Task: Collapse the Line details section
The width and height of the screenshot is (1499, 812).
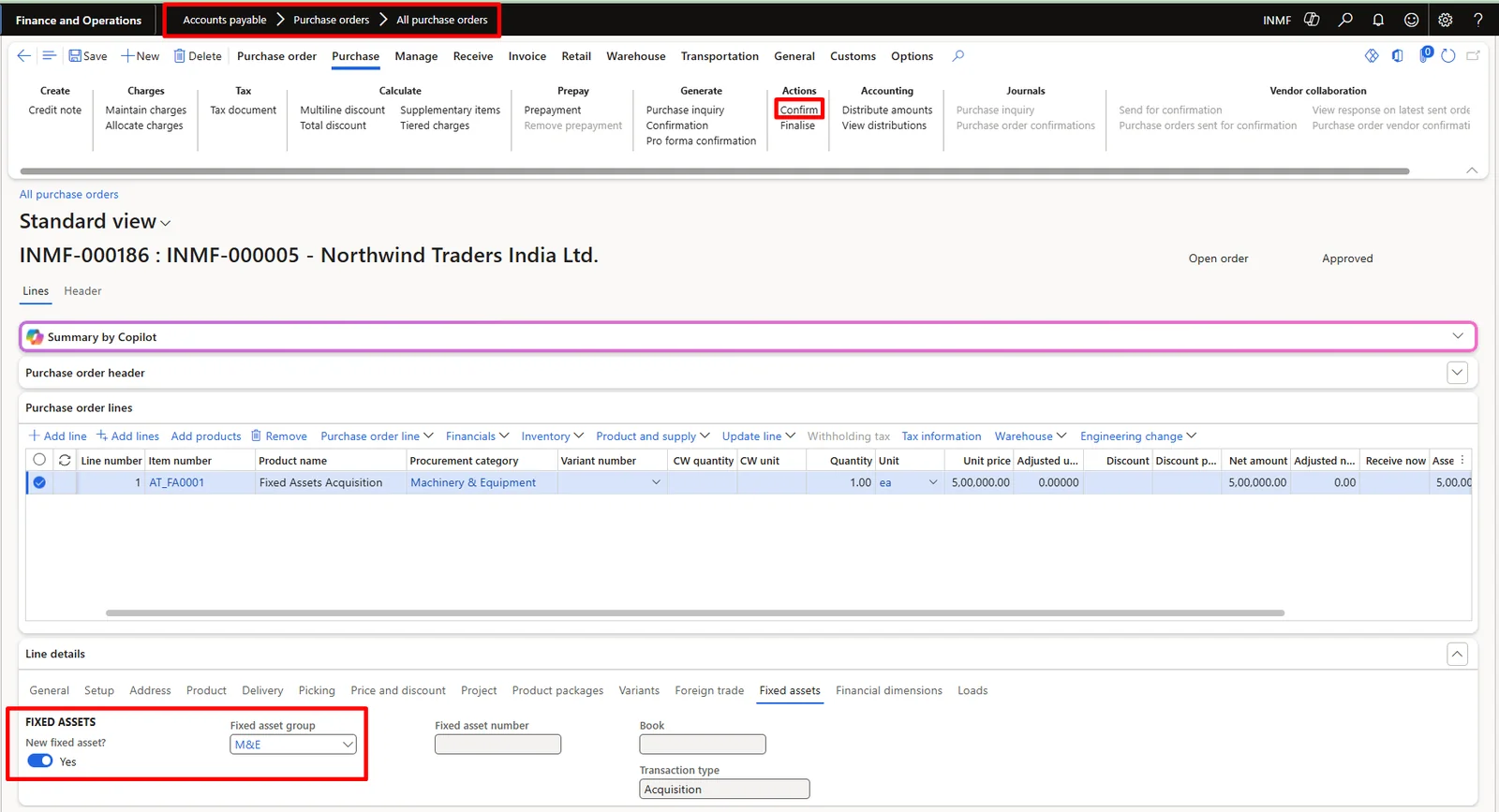Action: (1458, 654)
